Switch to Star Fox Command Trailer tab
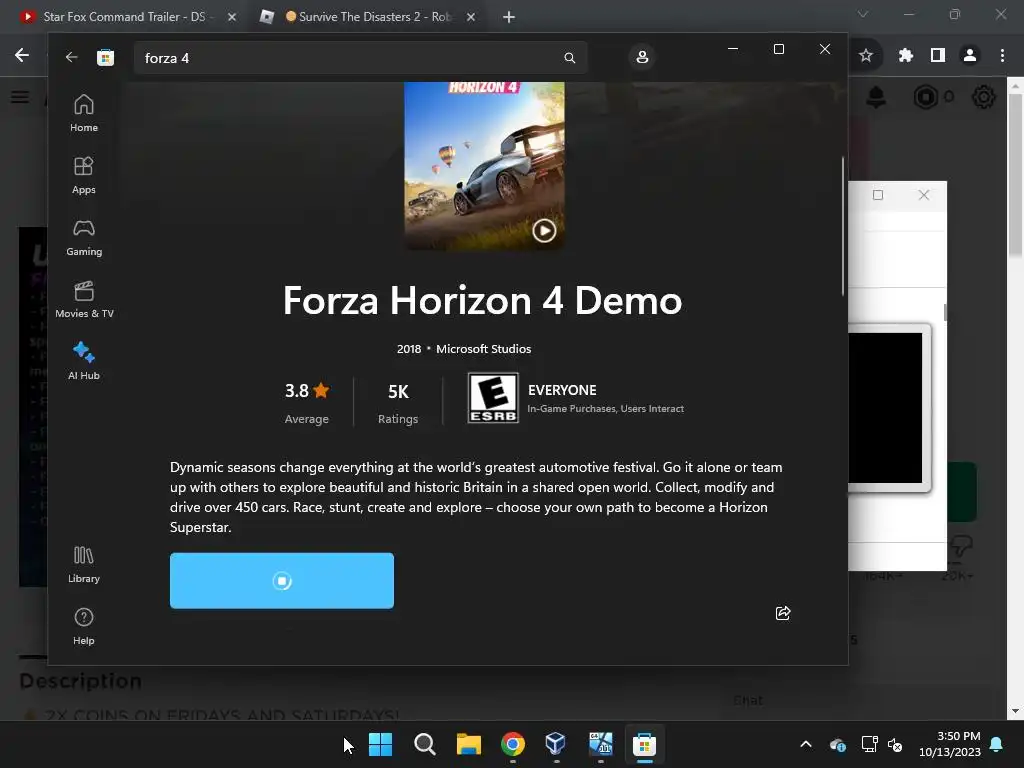Screen dimensions: 1024x768 [x=124, y=17]
